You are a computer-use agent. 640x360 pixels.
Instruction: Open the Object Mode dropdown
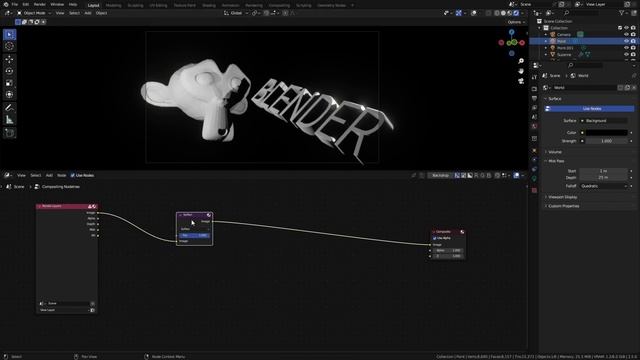click(34, 13)
